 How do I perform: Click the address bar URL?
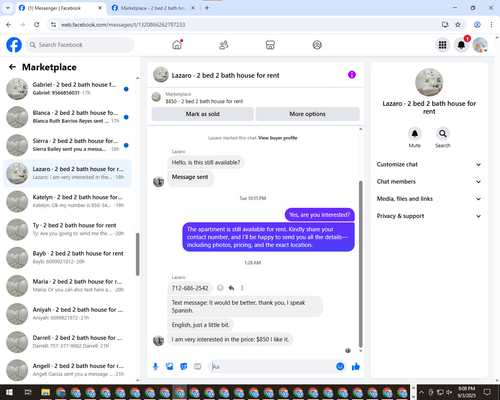pos(123,25)
